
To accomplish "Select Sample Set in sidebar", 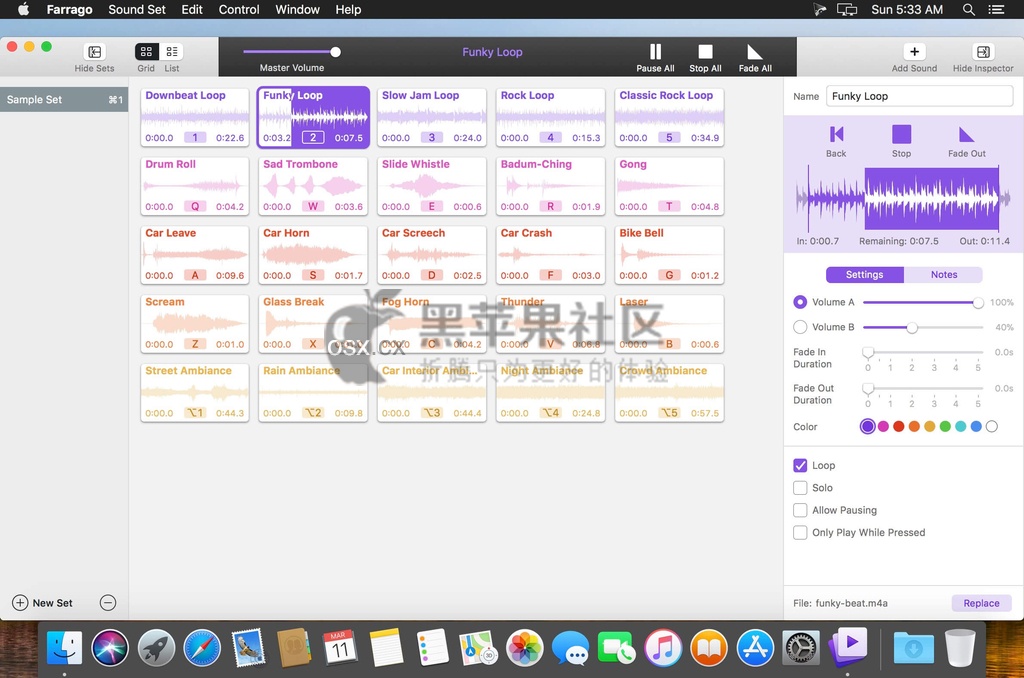I will 64,99.
